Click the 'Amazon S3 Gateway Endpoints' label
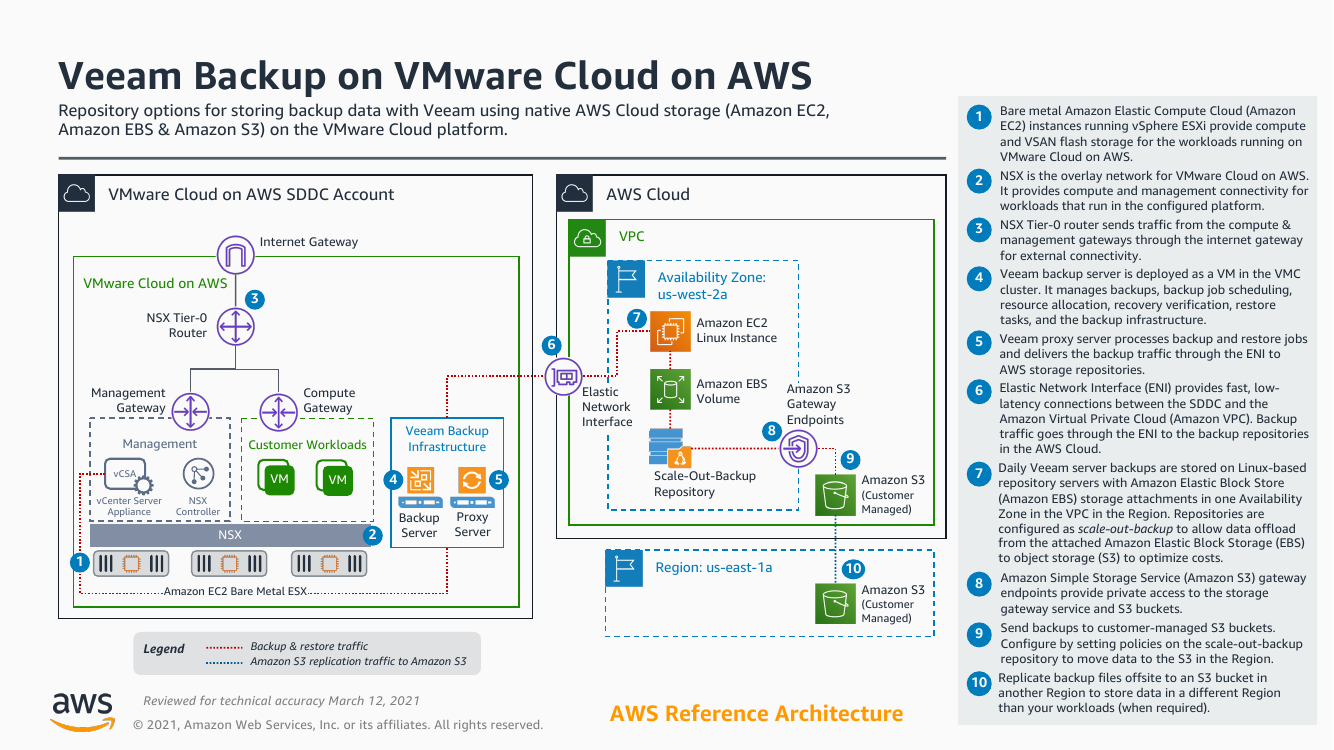 (x=816, y=404)
